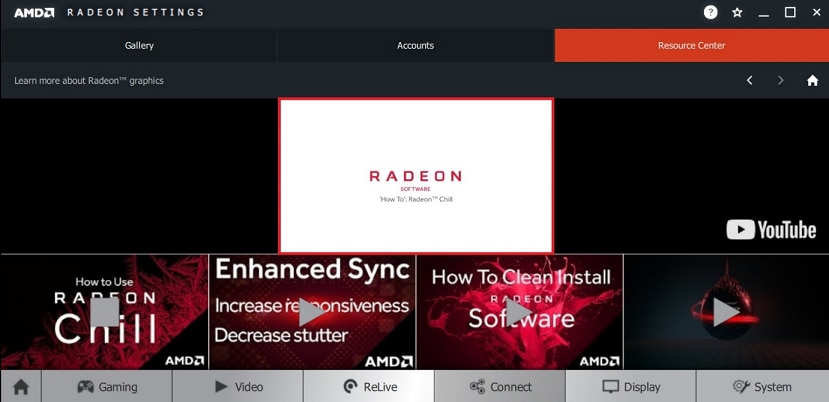This screenshot has height=402, width=829.
Task: Click the main Radeon Software video player
Action: [x=416, y=175]
